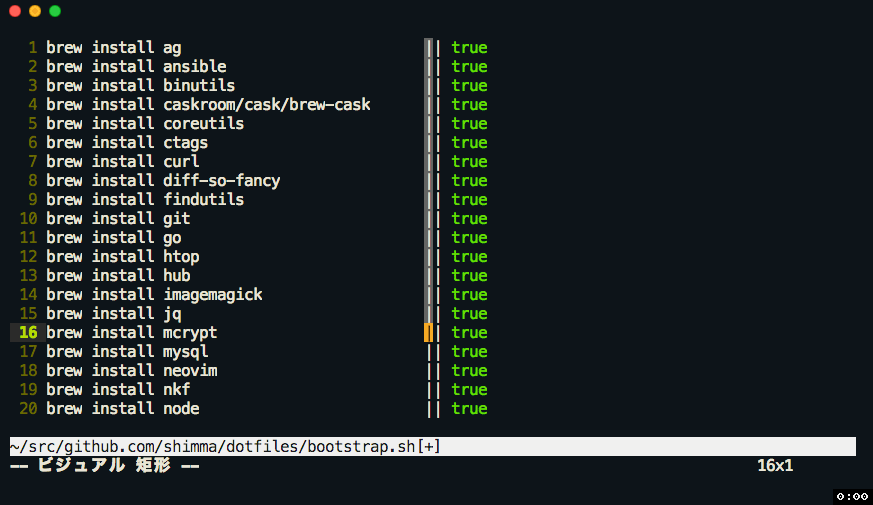
Task: Click line number 4 in the gutter
Action: (33, 105)
